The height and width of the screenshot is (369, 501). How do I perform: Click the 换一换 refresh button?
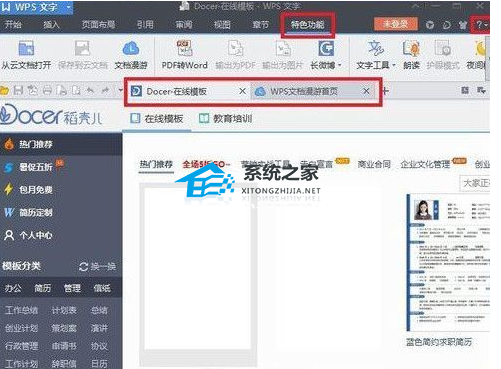[x=98, y=266]
